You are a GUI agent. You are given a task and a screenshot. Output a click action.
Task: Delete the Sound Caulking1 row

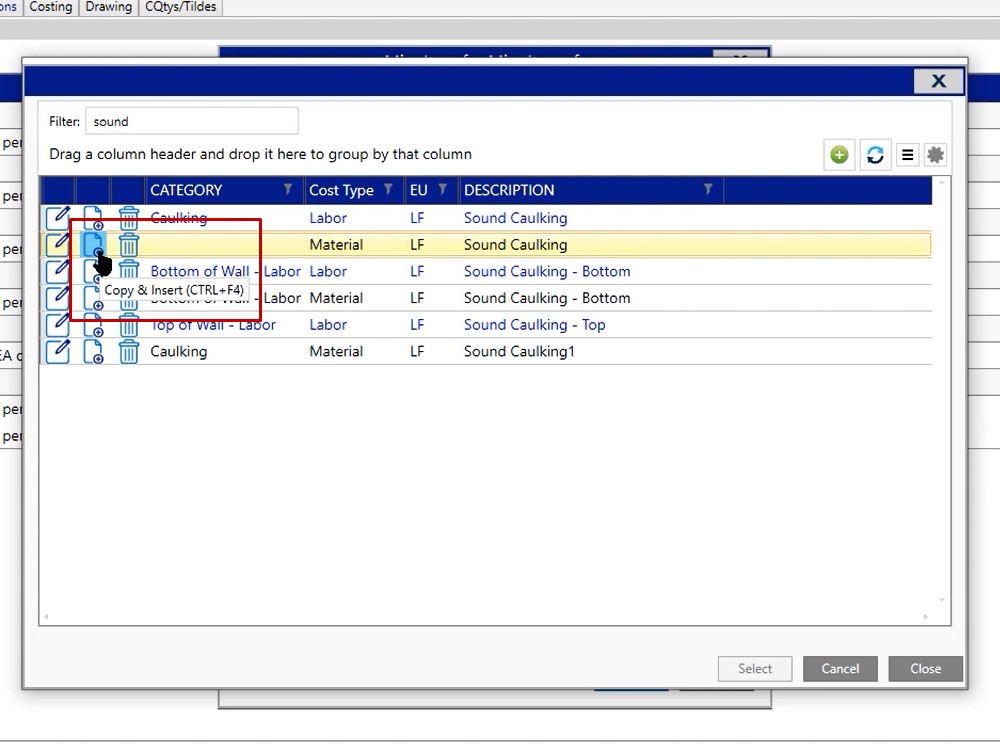coord(129,352)
